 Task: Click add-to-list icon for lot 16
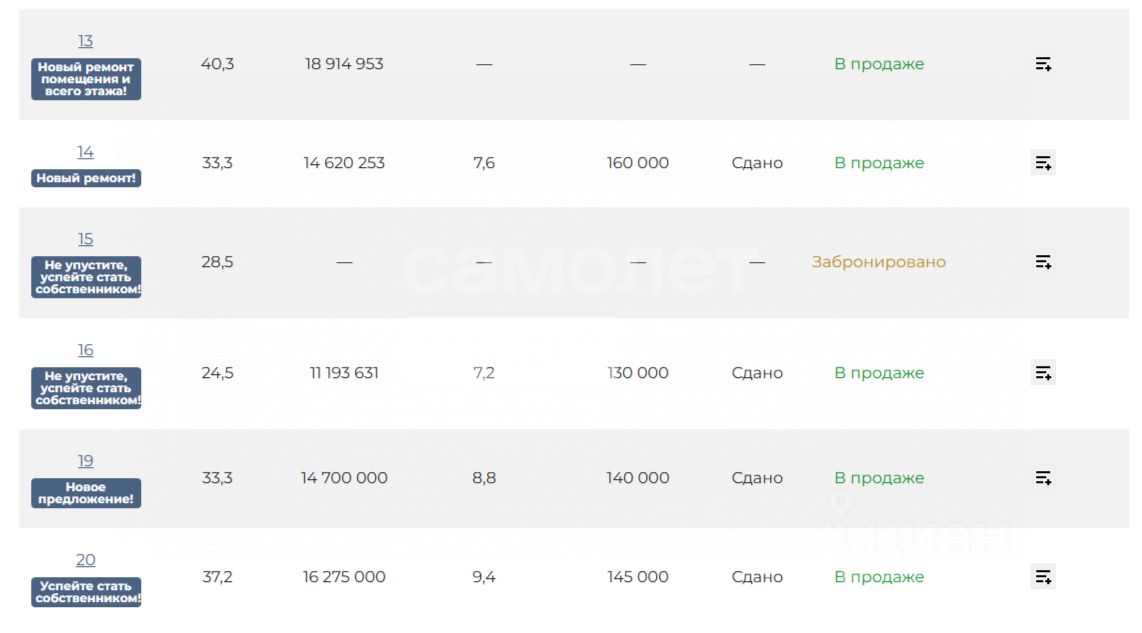(x=1043, y=373)
